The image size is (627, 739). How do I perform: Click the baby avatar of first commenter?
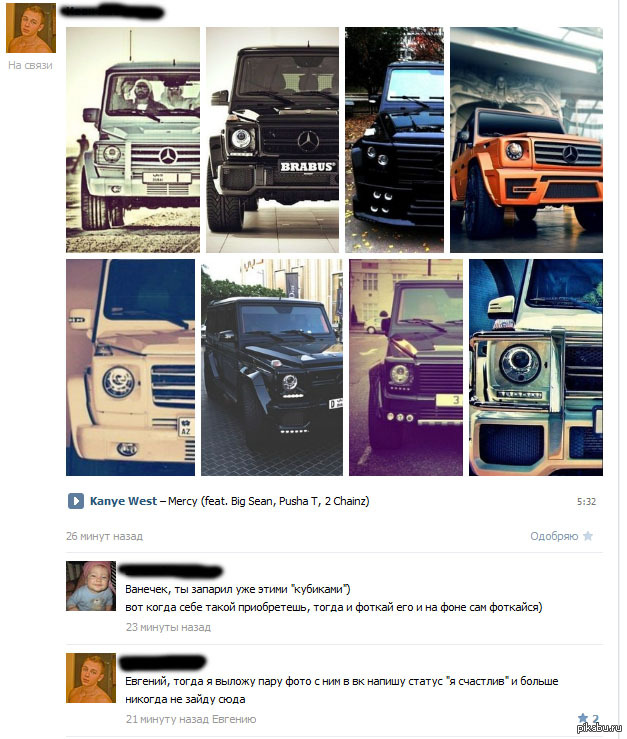pyautogui.click(x=91, y=586)
